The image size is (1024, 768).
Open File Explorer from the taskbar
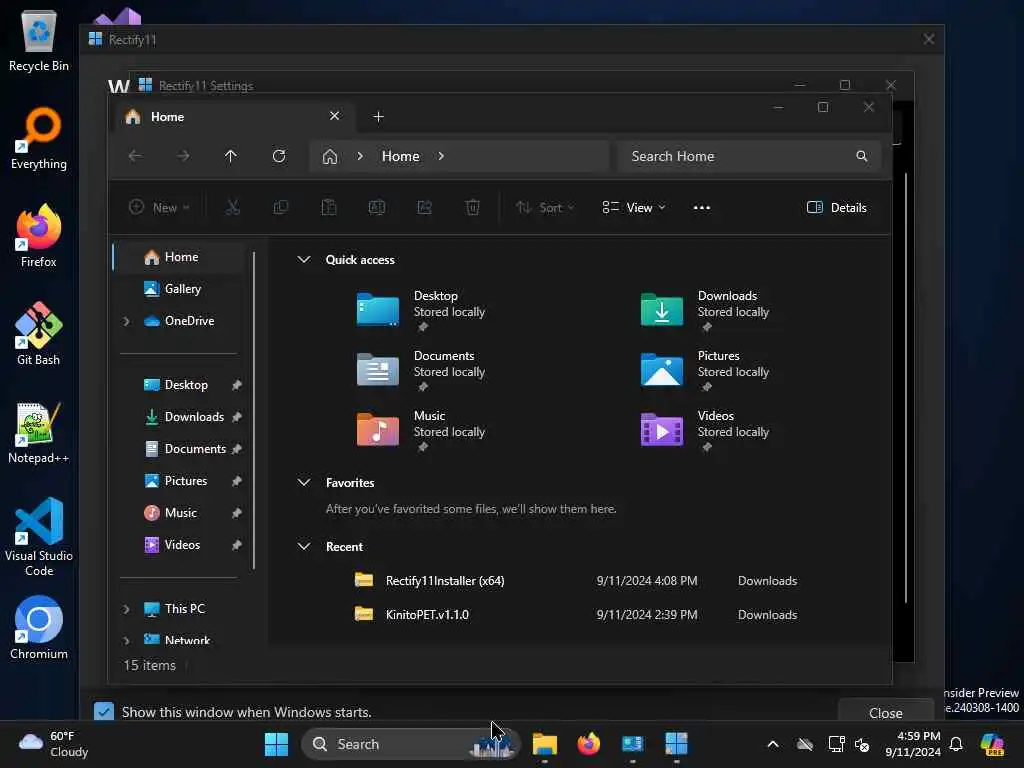[545, 744]
